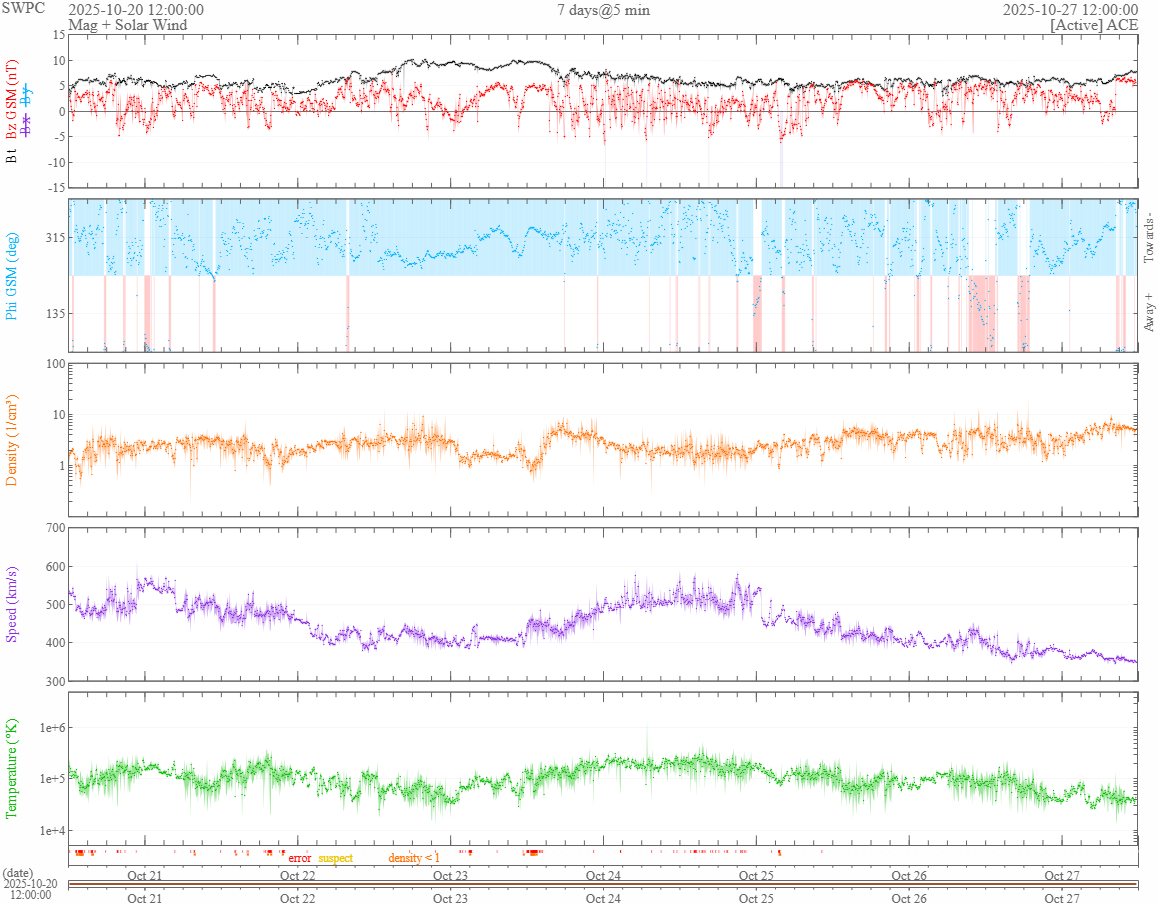
Task: Click the 'Away +' sector label
Action: pyautogui.click(x=1148, y=313)
